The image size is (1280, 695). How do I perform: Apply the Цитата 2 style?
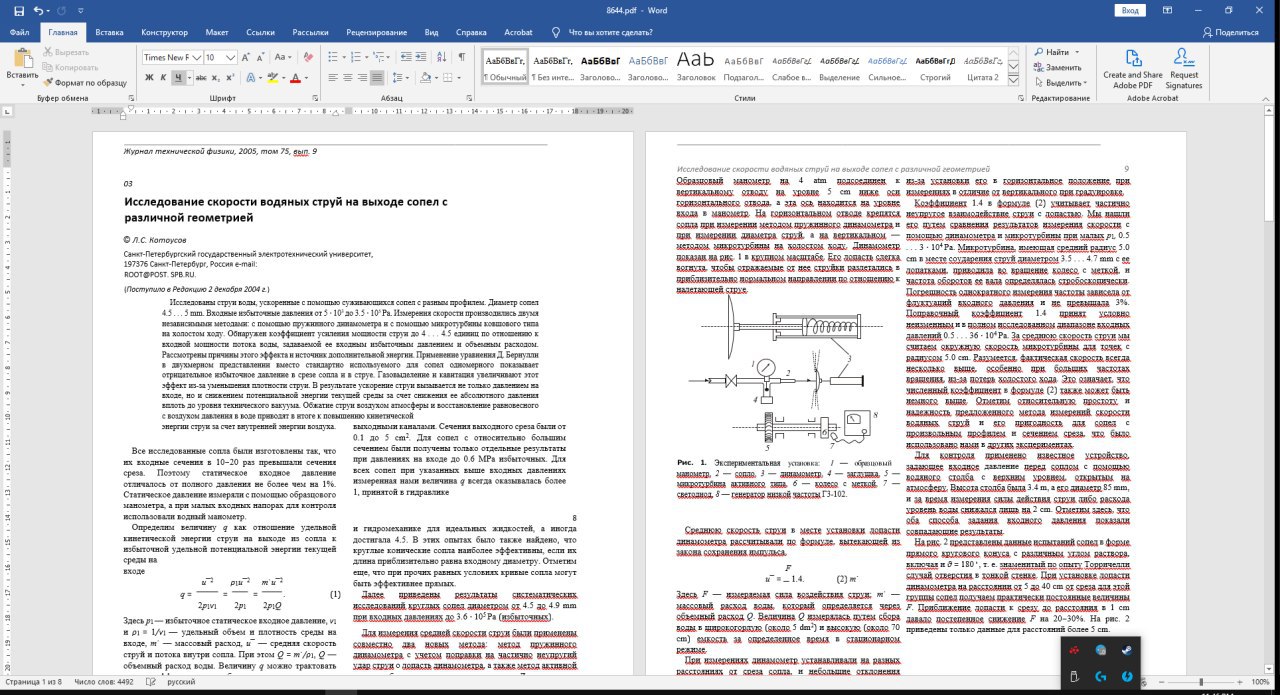tap(983, 66)
